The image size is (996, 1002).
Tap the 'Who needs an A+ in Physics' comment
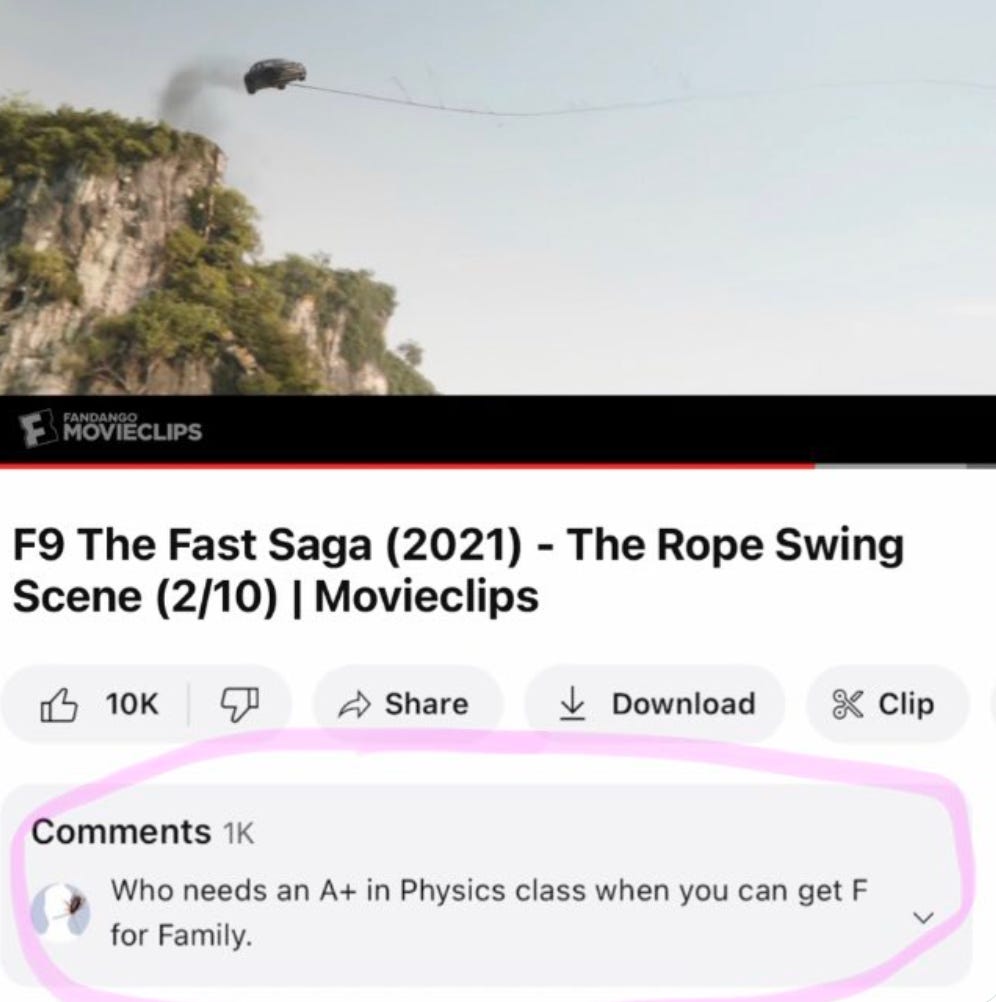point(487,912)
